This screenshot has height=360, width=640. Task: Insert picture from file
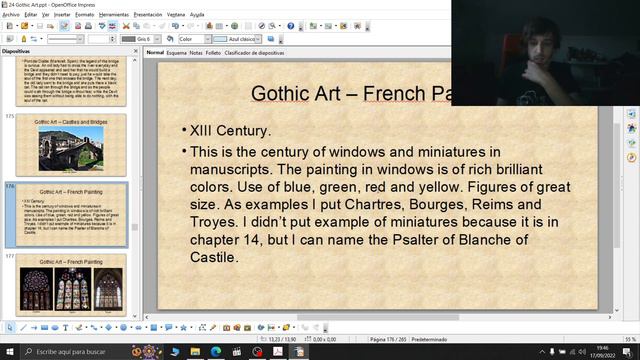[x=237, y=327]
